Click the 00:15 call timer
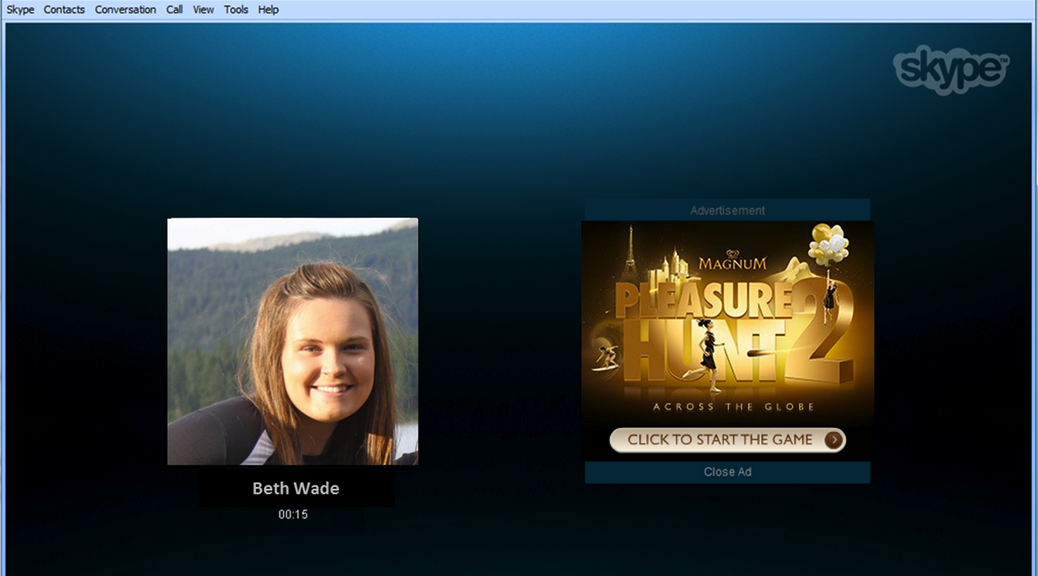Screen dimensions: 1038x576 click(293, 514)
